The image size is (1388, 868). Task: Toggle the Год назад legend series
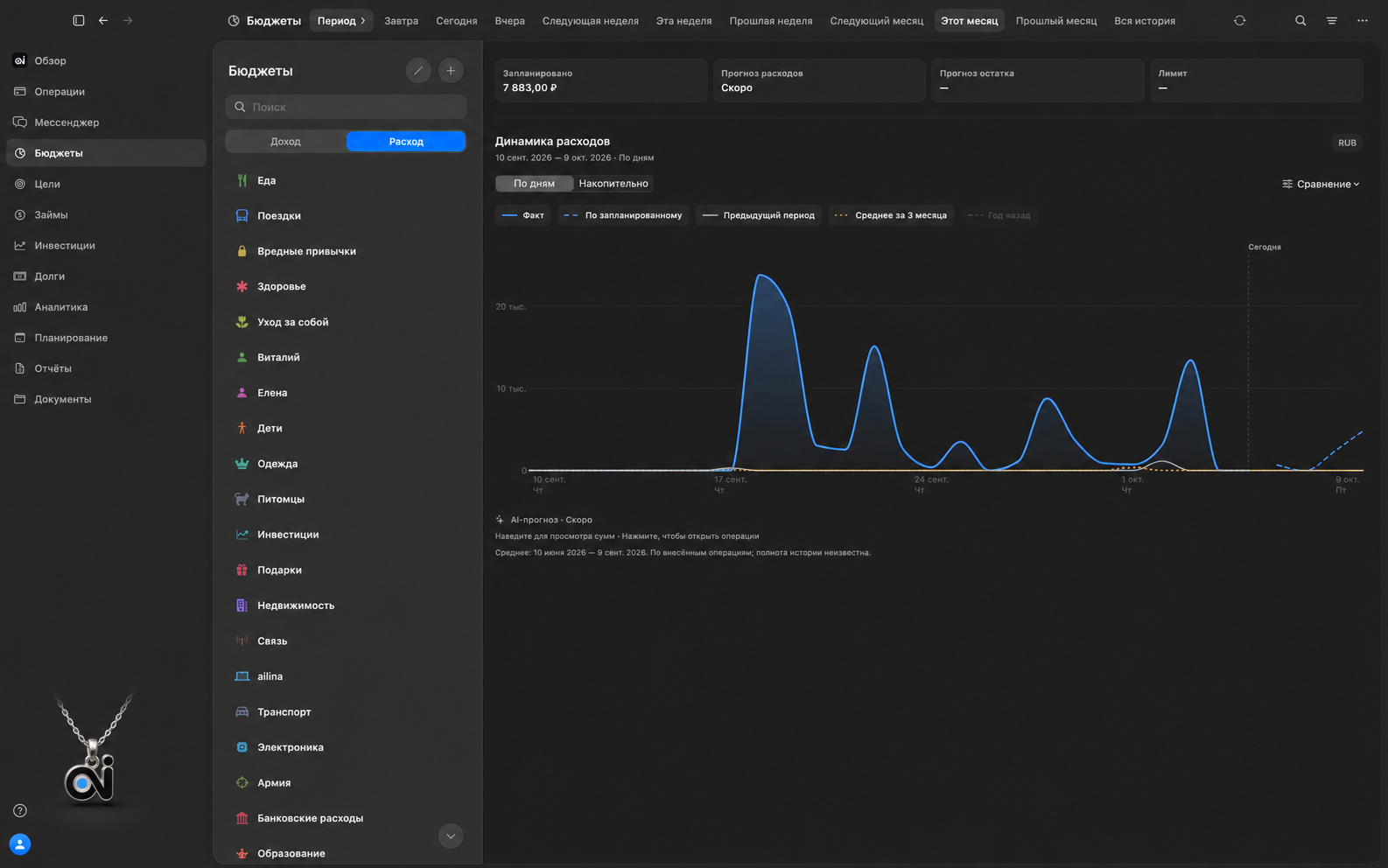pyautogui.click(x=999, y=215)
